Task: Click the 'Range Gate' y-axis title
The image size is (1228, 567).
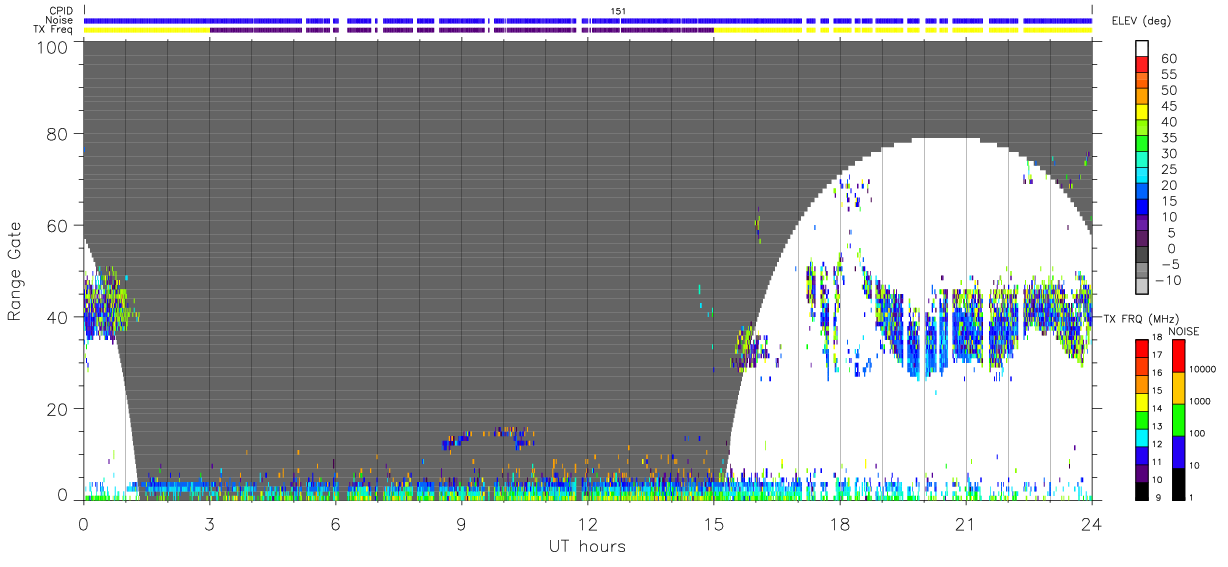Action: (15, 272)
